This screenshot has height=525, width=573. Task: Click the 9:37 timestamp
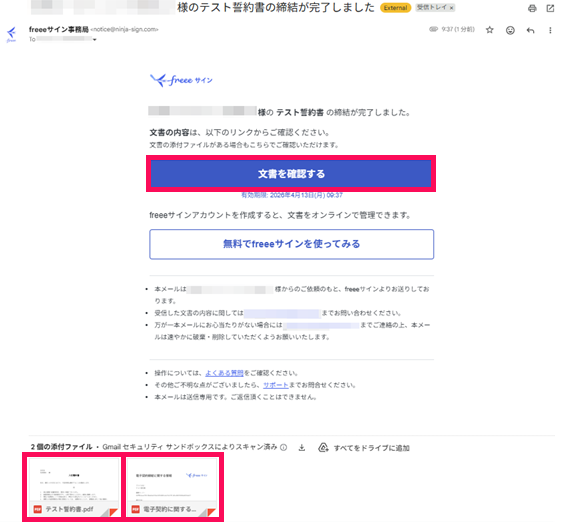(x=458, y=29)
